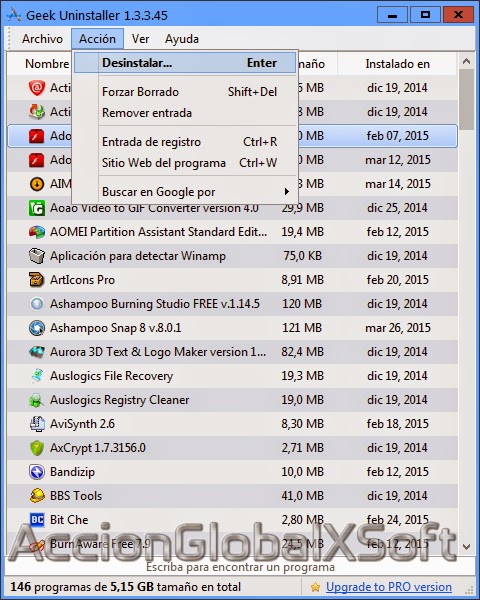Click the red Adobe icon dated feb 07
This screenshot has height=600, width=480.
[x=37, y=136]
